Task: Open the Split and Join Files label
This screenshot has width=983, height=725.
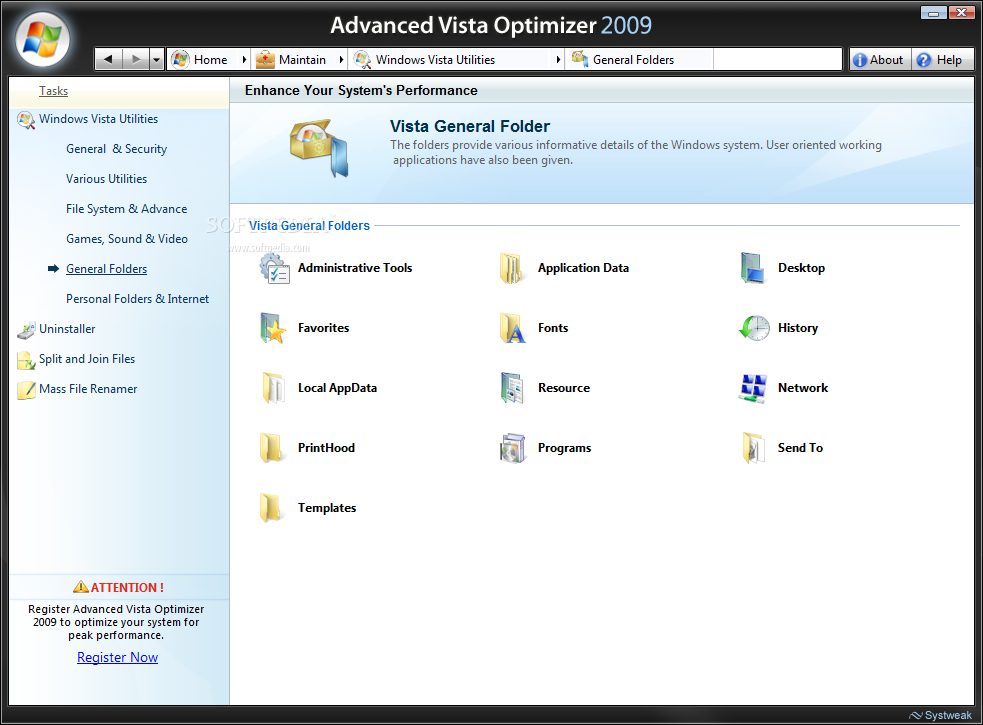Action: click(x=87, y=359)
